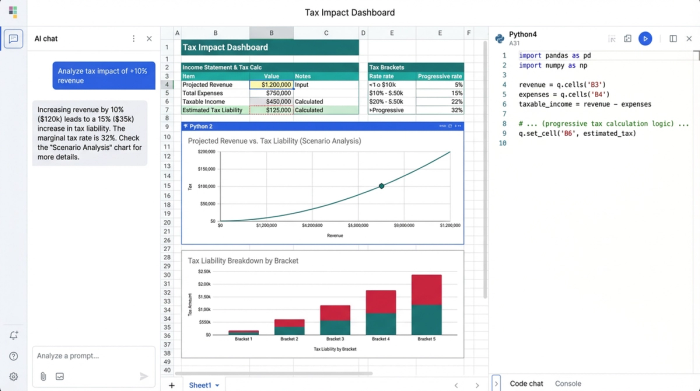Select the 5% progressive rate cell
Image resolution: width=700 pixels, height=391 pixels.
click(x=440, y=84)
